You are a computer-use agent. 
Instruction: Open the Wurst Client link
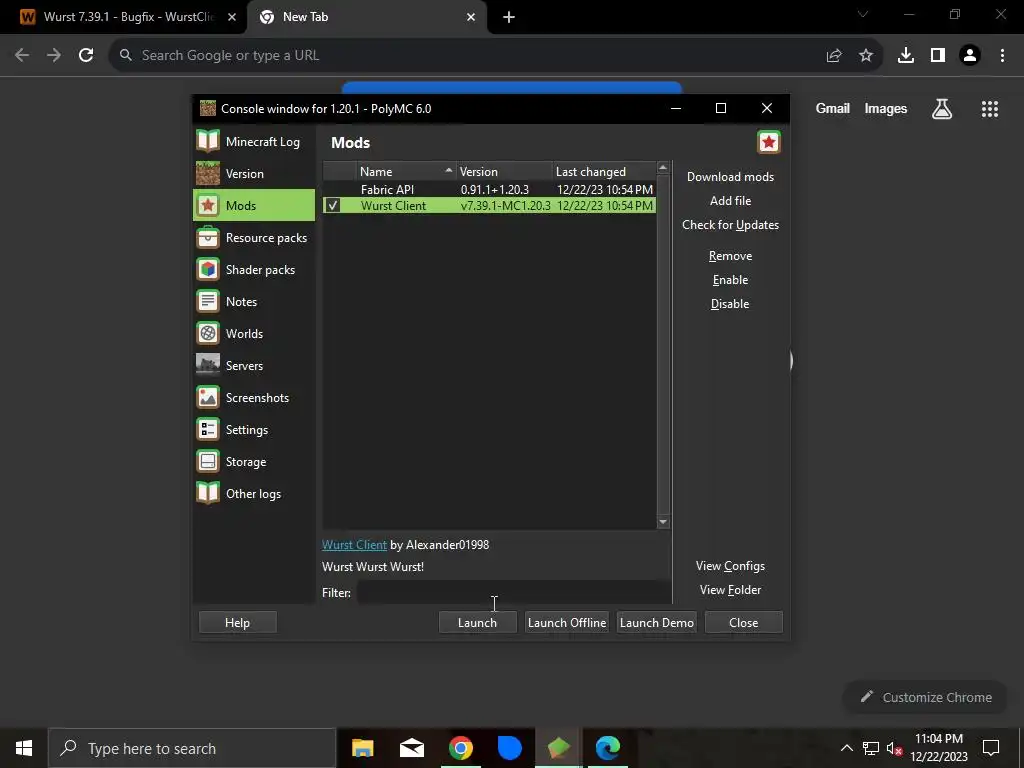click(x=354, y=545)
